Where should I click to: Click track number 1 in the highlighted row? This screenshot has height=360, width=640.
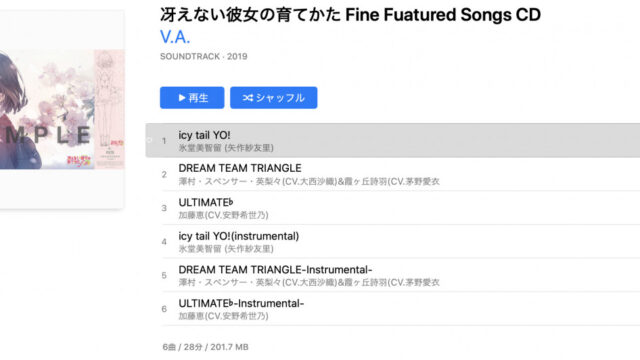coord(164,141)
